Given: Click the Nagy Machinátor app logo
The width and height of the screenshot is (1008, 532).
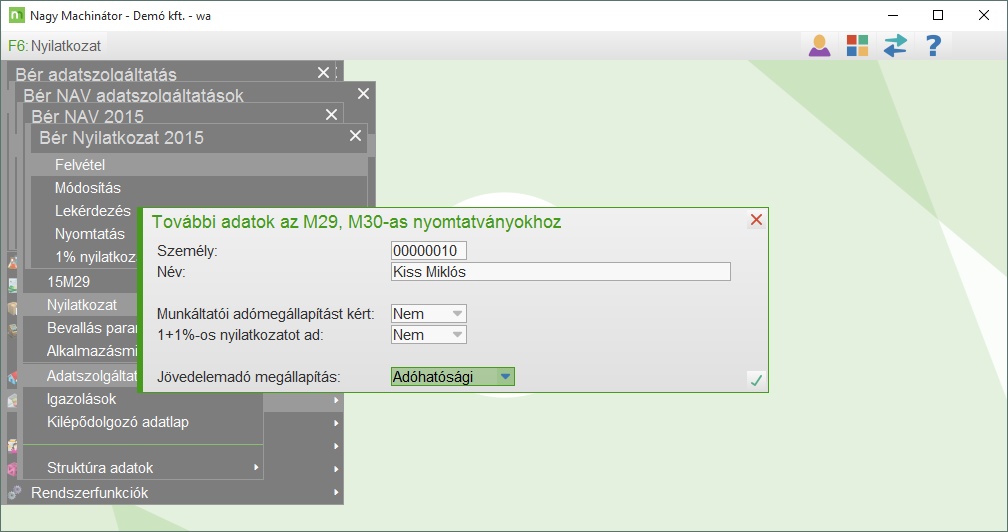Looking at the screenshot, I should click(17, 15).
